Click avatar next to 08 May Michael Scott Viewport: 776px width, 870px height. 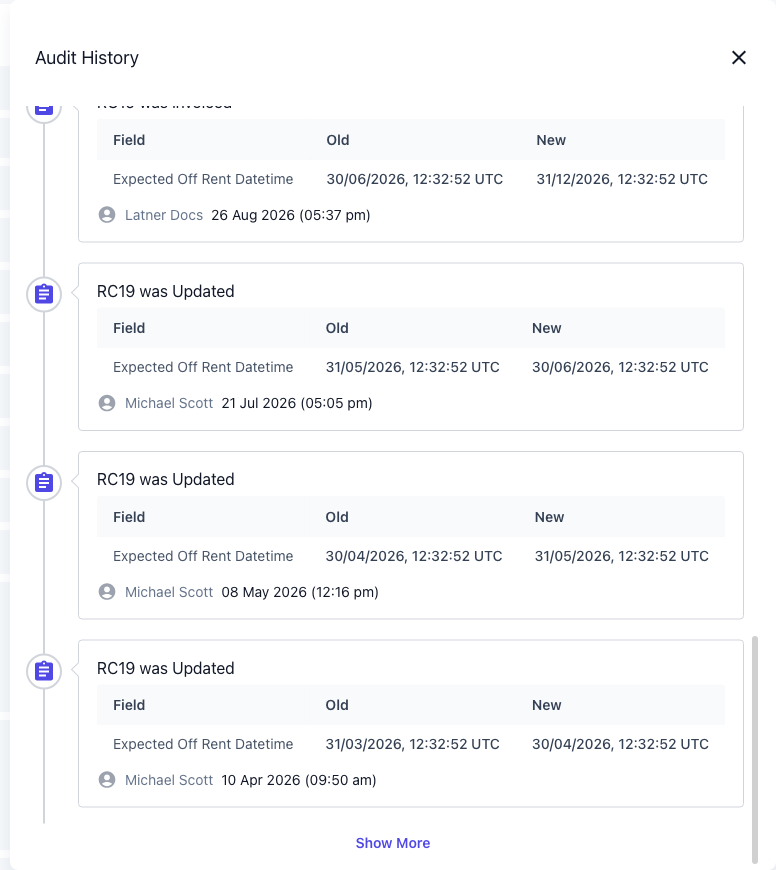click(x=107, y=591)
